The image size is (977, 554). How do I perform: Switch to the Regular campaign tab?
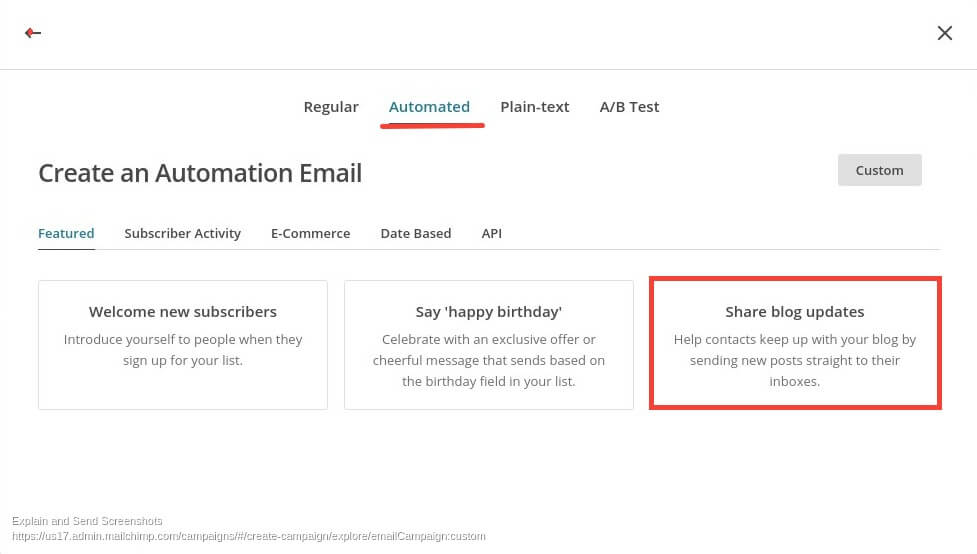click(331, 107)
